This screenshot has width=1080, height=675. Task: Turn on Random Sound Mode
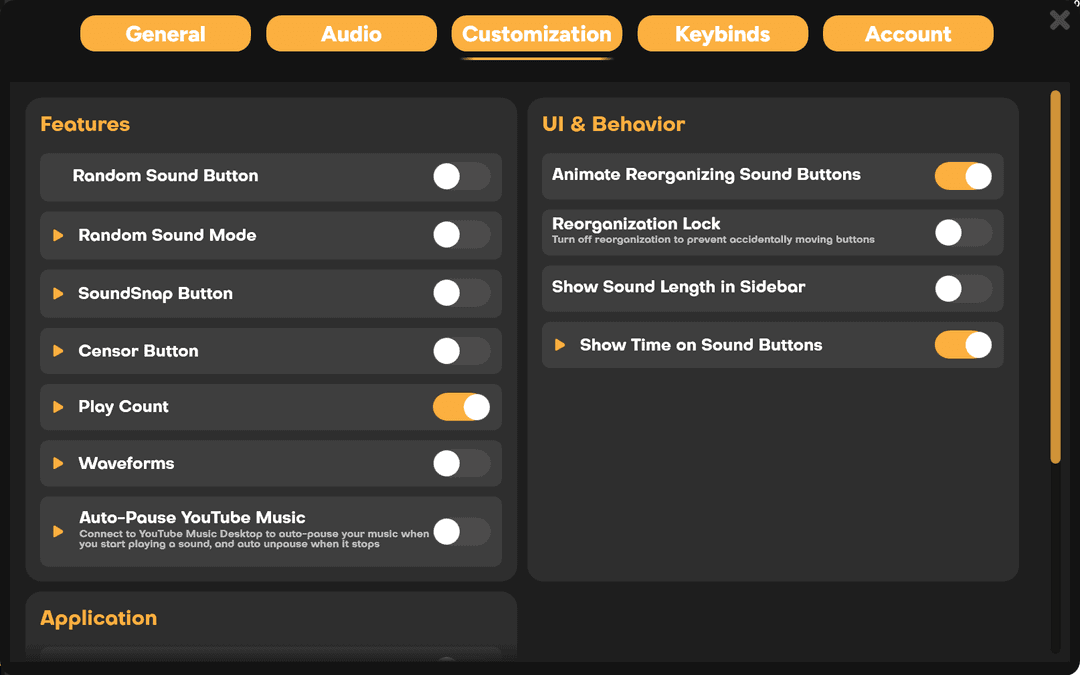click(461, 235)
